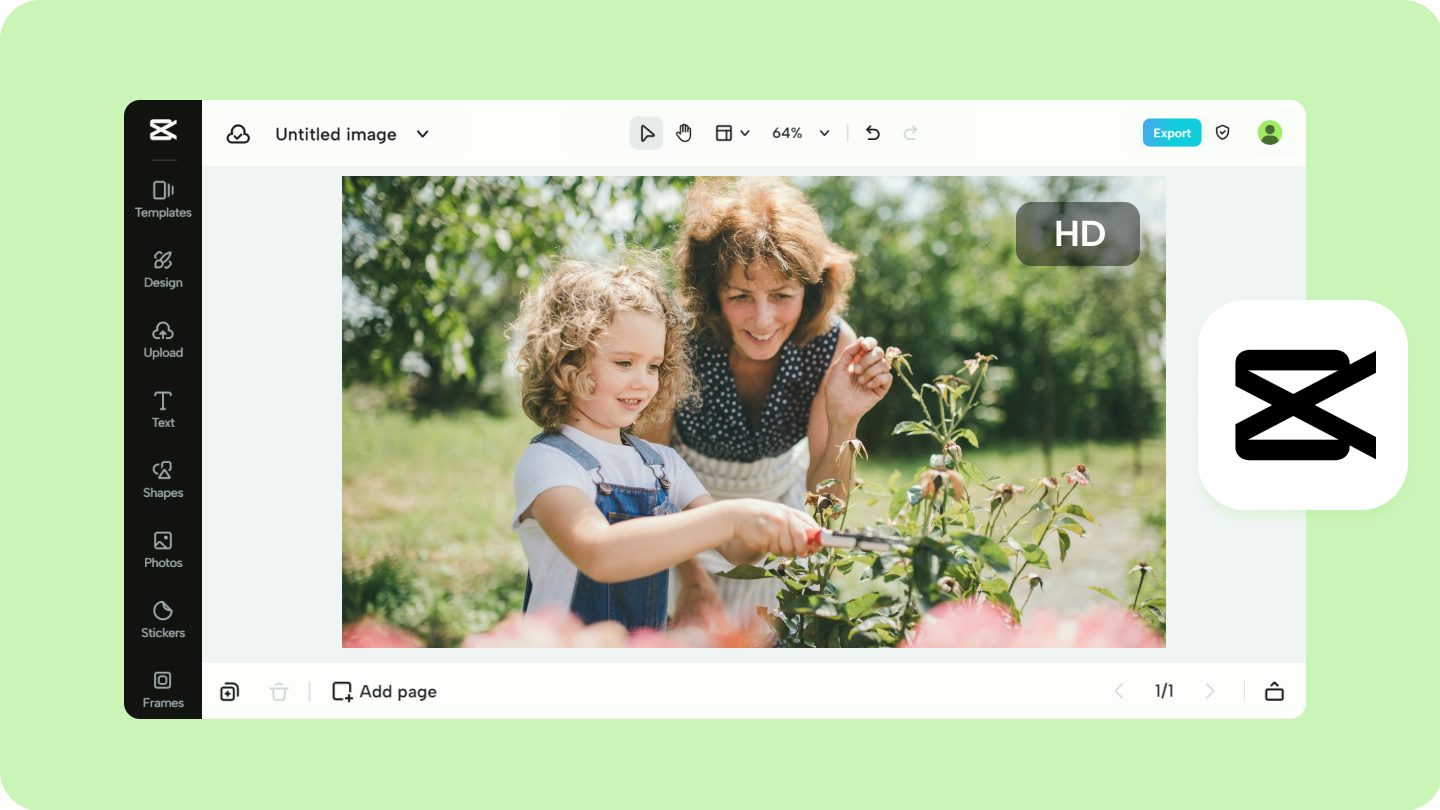Click the Export button
Viewport: 1440px width, 810px height.
click(x=1171, y=132)
